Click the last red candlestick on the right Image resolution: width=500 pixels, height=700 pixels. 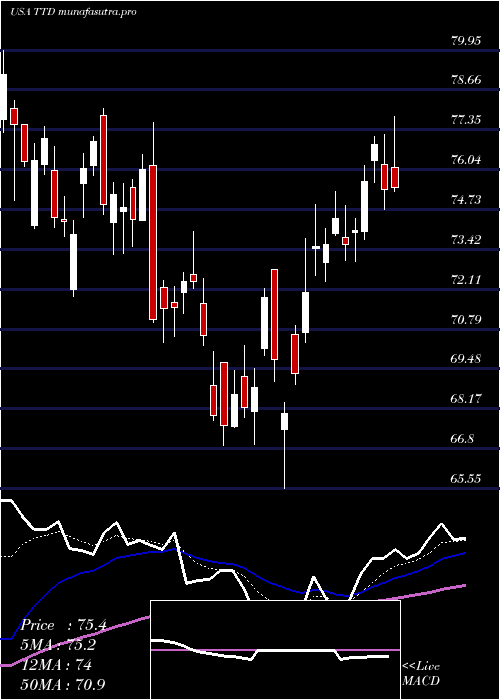click(x=395, y=177)
